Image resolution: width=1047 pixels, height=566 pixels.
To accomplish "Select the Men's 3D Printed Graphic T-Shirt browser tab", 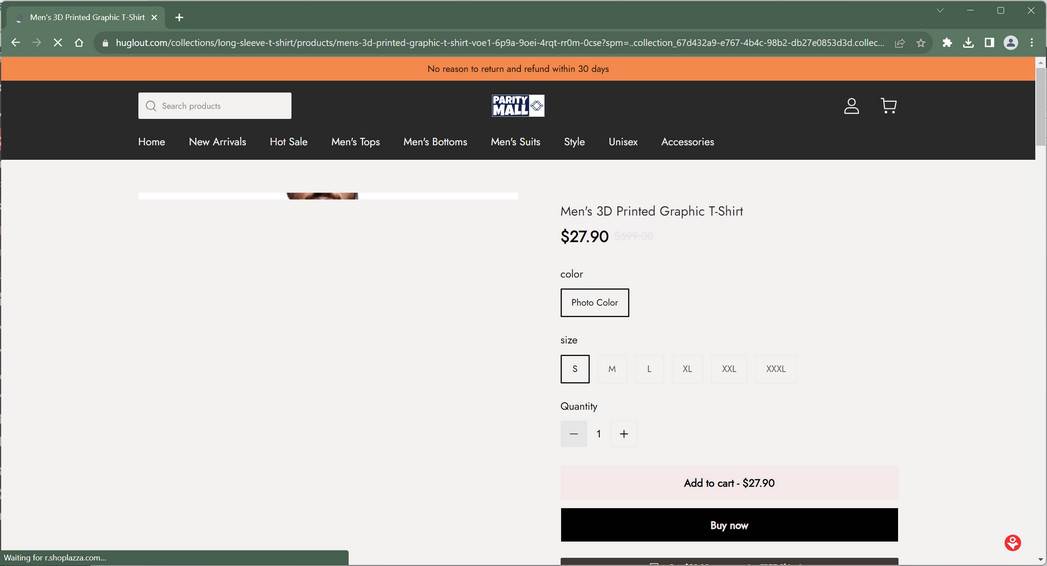I will pyautogui.click(x=87, y=17).
